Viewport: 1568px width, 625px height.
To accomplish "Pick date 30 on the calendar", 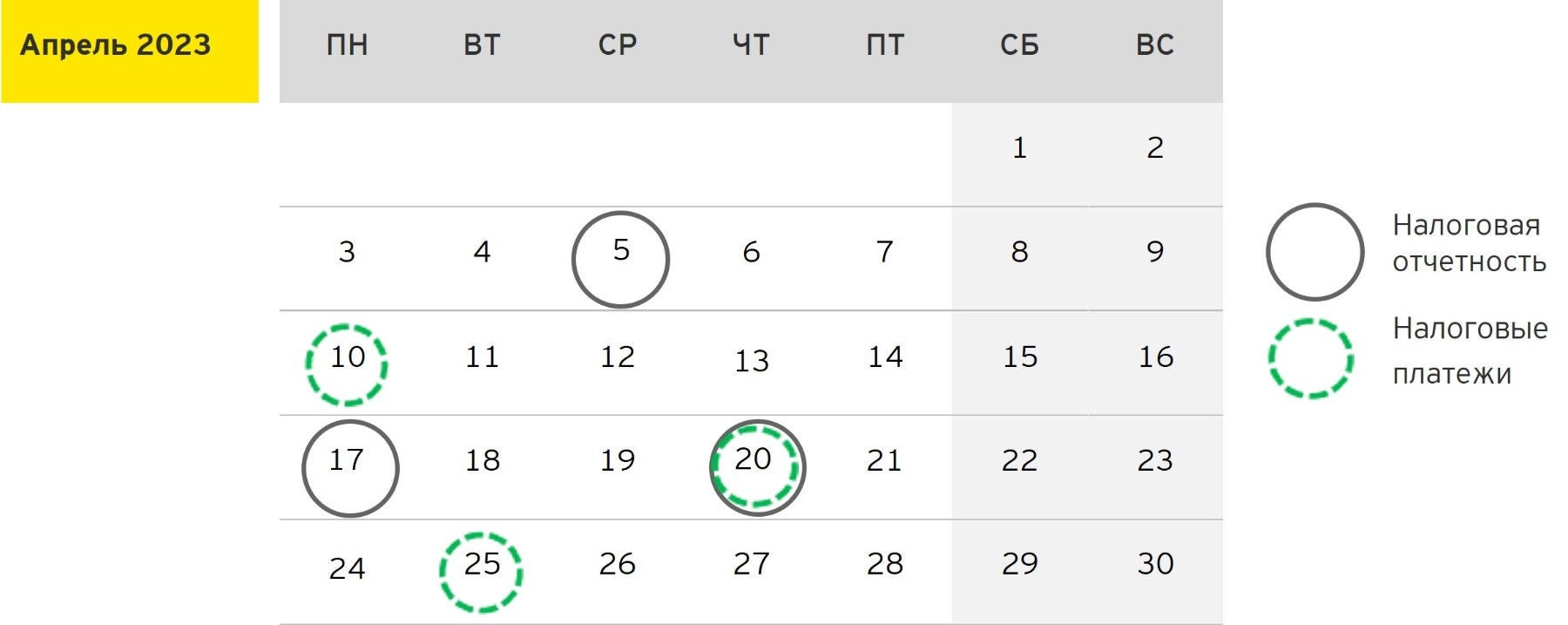I will (x=1155, y=564).
